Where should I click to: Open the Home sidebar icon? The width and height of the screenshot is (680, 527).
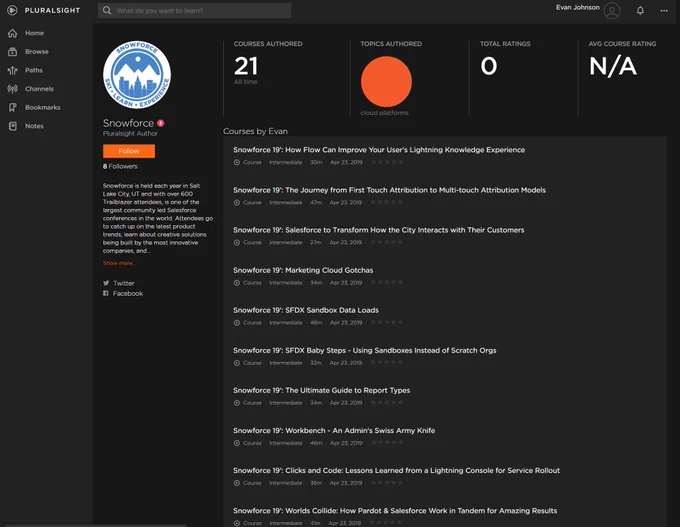click(x=13, y=33)
